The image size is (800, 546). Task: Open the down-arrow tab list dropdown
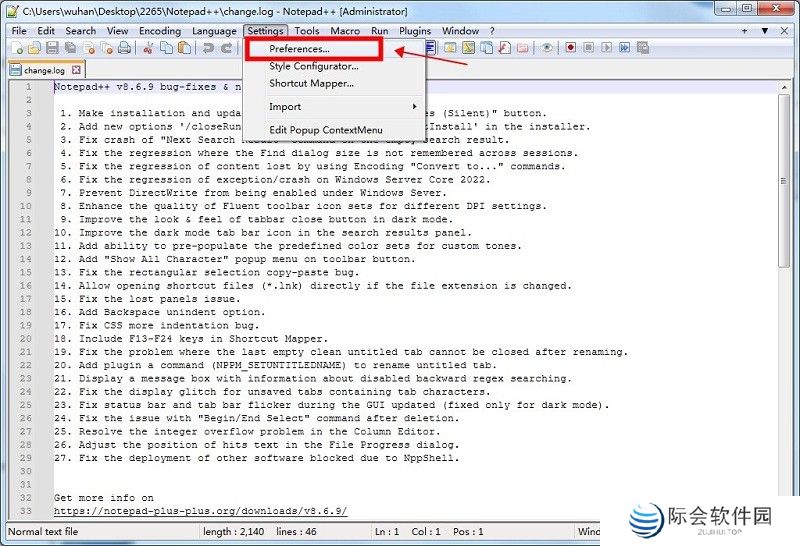click(765, 31)
